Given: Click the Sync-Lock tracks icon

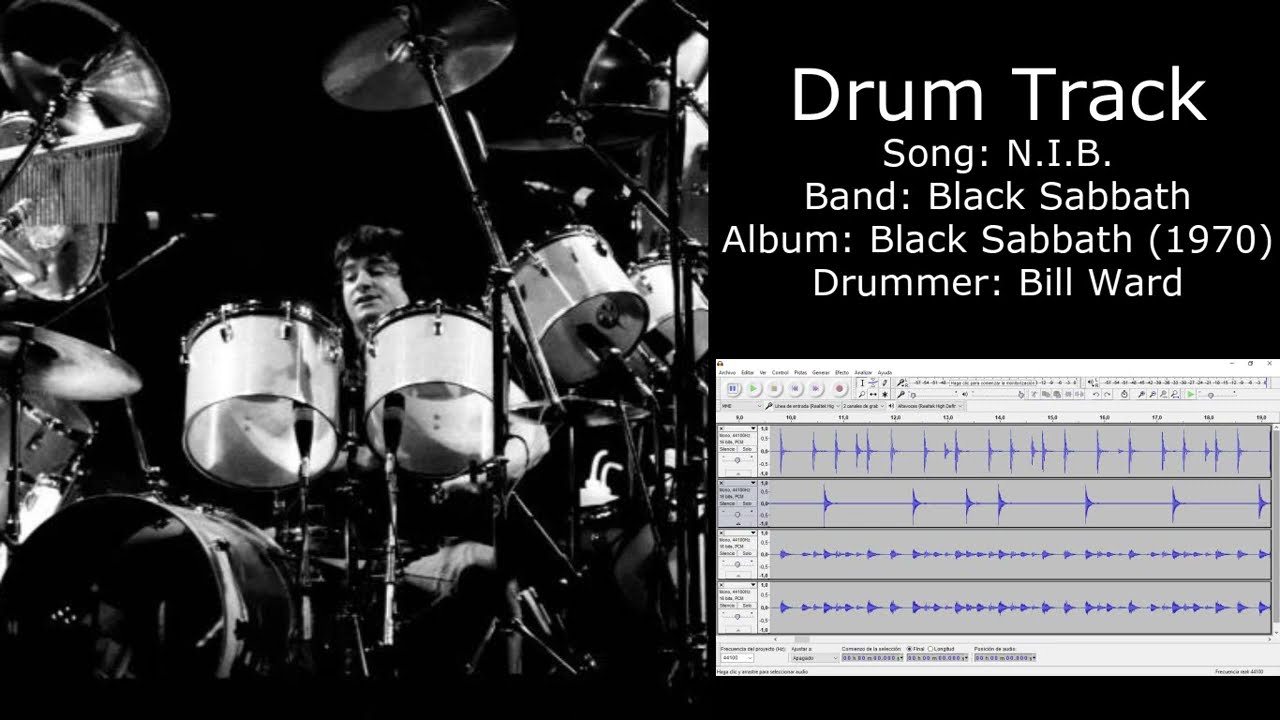Looking at the screenshot, I should click(x=1124, y=394).
